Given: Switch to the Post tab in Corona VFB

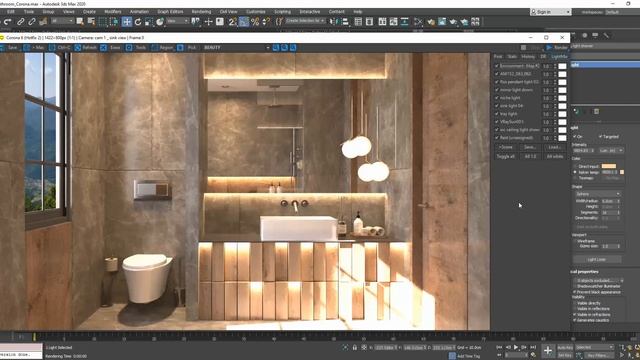Looking at the screenshot, I should [498, 57].
